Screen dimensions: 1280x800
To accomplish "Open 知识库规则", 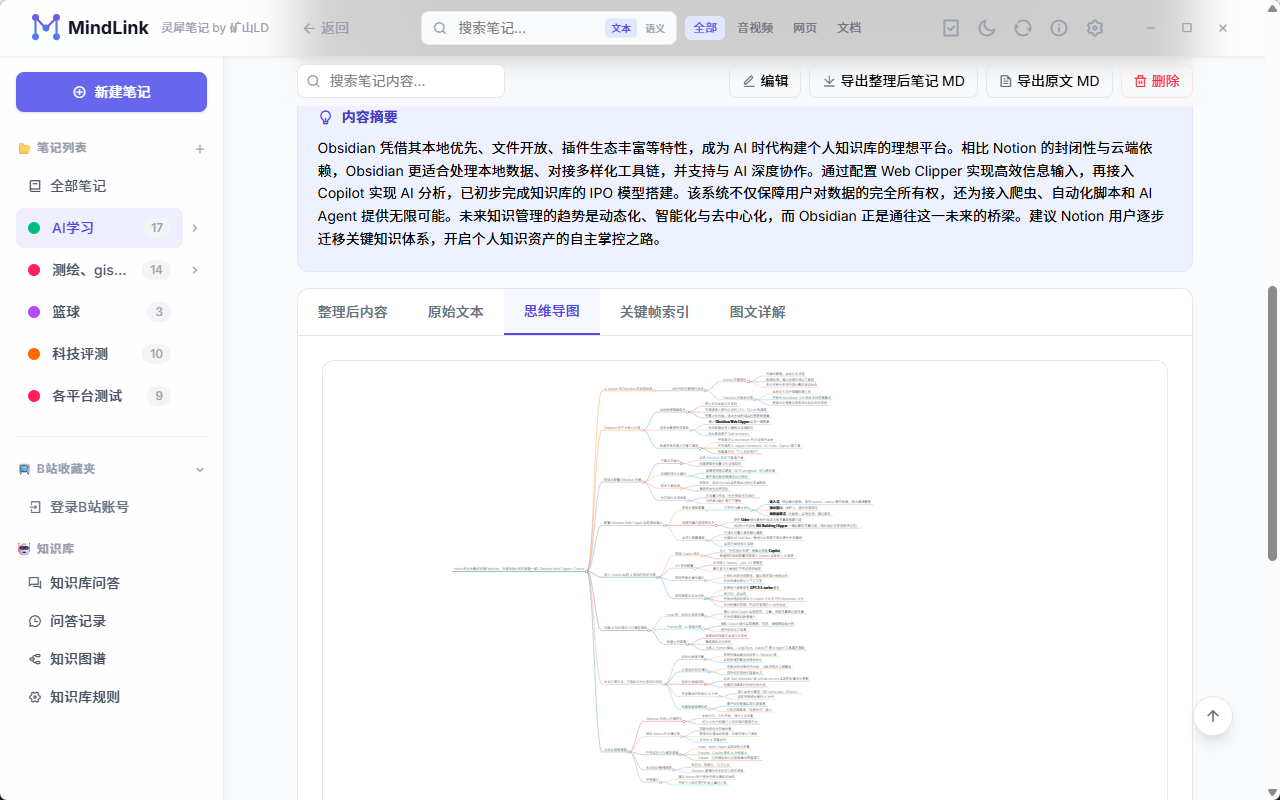I will pyautogui.click(x=111, y=697).
